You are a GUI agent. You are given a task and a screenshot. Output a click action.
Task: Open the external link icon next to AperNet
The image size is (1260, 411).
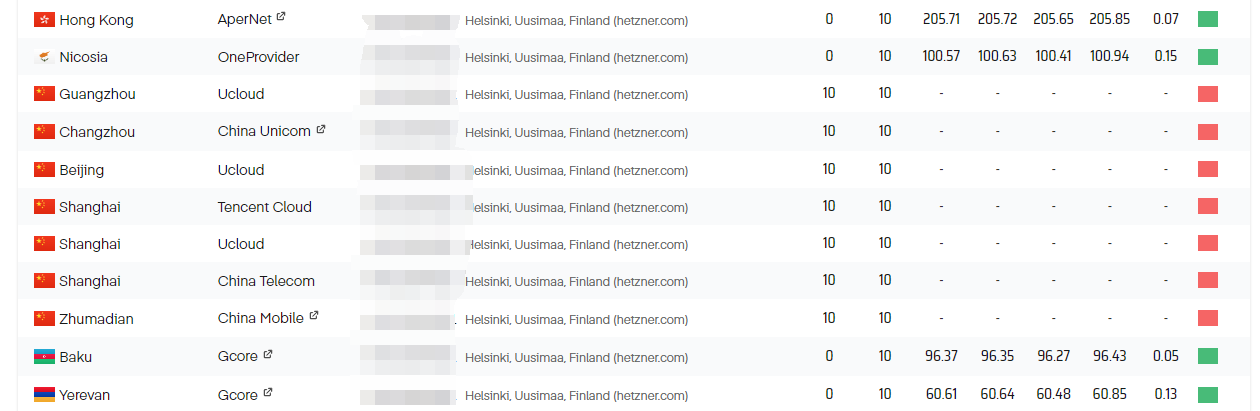tap(281, 17)
